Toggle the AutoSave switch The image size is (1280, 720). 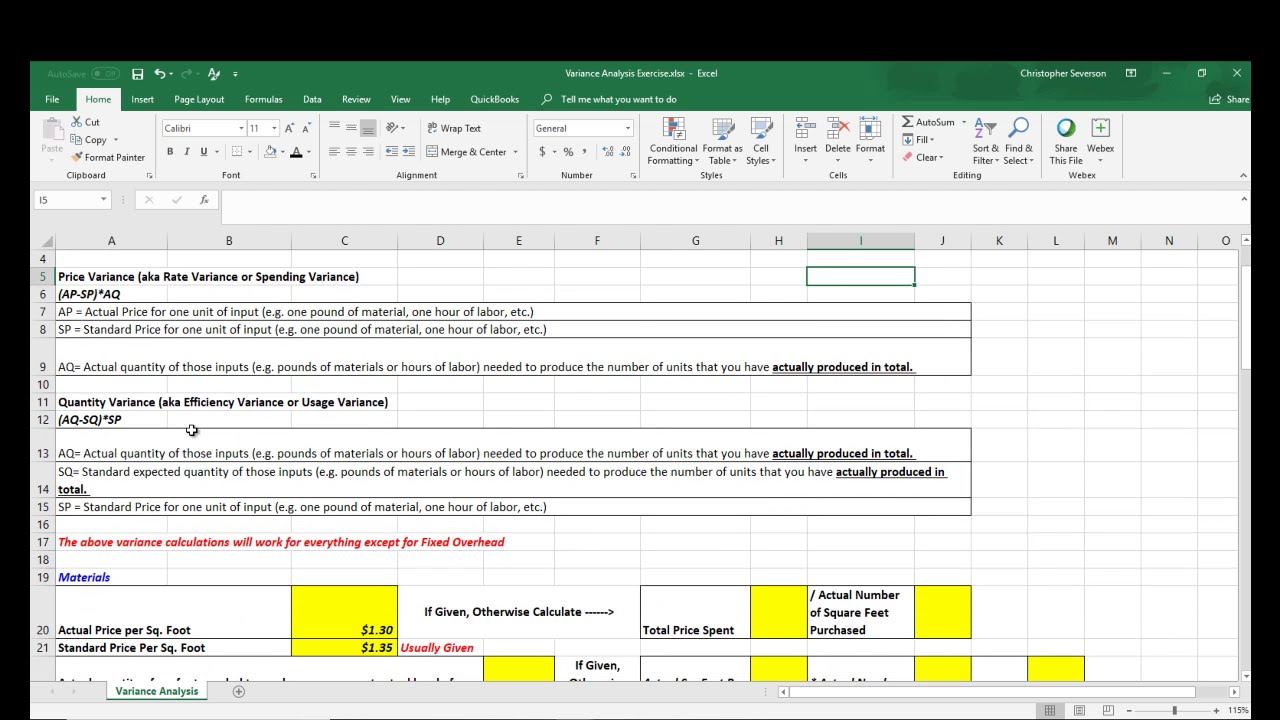click(104, 74)
